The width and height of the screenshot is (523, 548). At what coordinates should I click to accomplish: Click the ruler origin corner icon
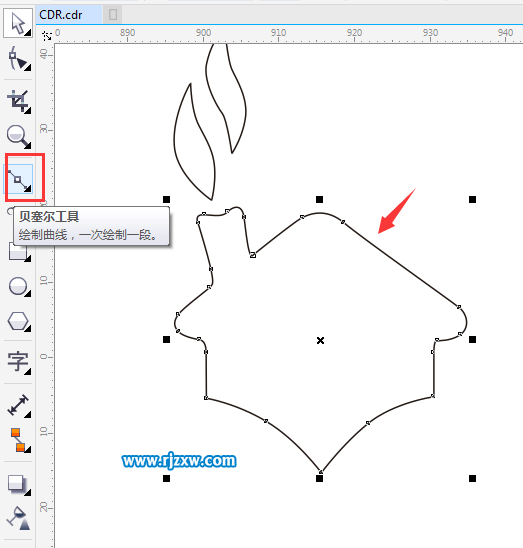[46, 35]
